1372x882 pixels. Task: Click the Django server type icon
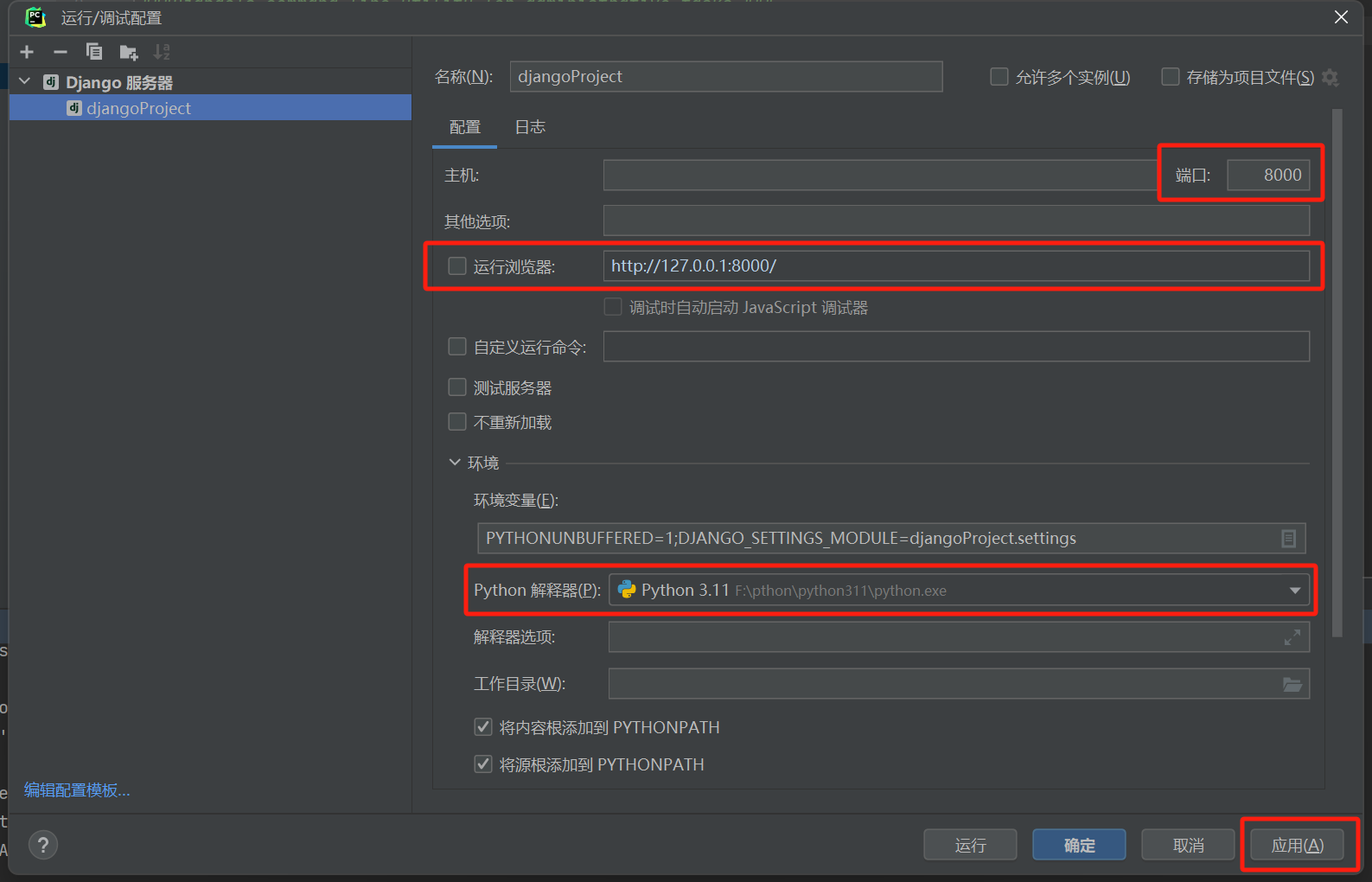(51, 82)
